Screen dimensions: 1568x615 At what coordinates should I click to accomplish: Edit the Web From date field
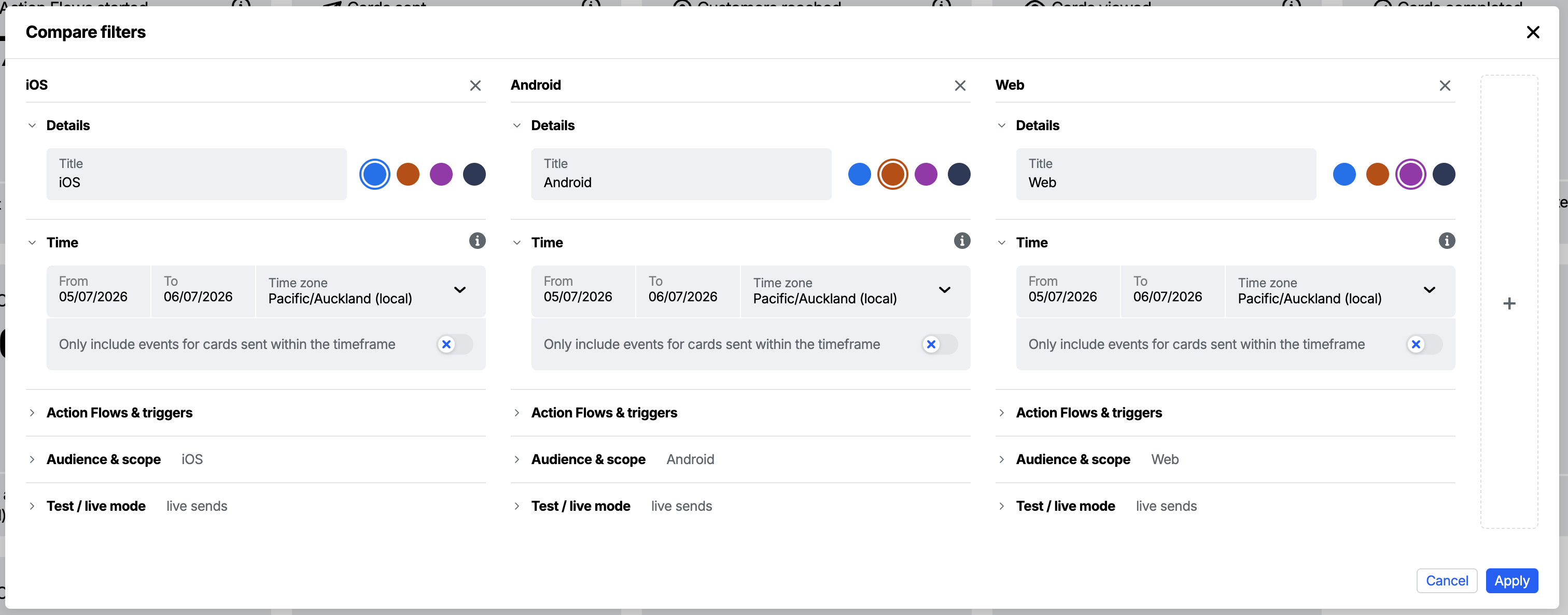(x=1068, y=291)
